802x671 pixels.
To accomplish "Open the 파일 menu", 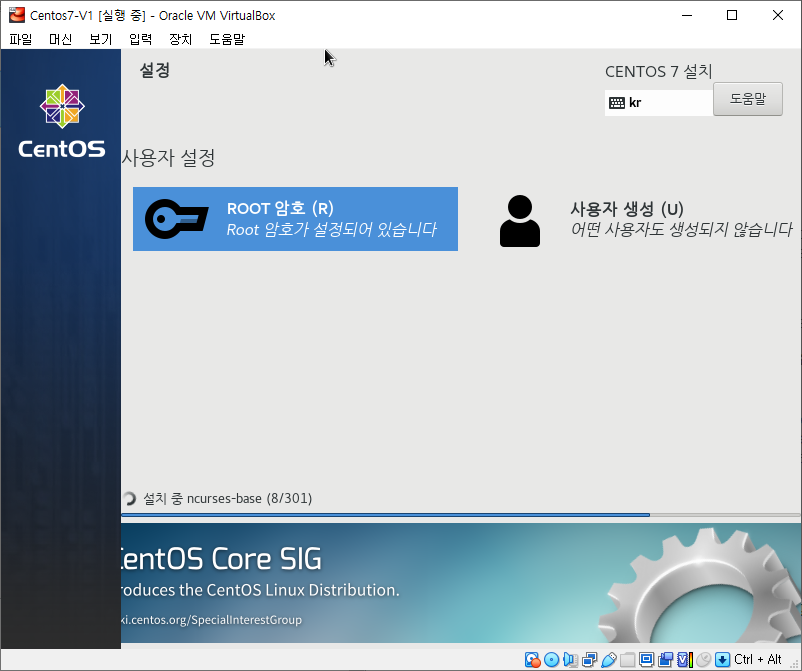I will tap(20, 39).
